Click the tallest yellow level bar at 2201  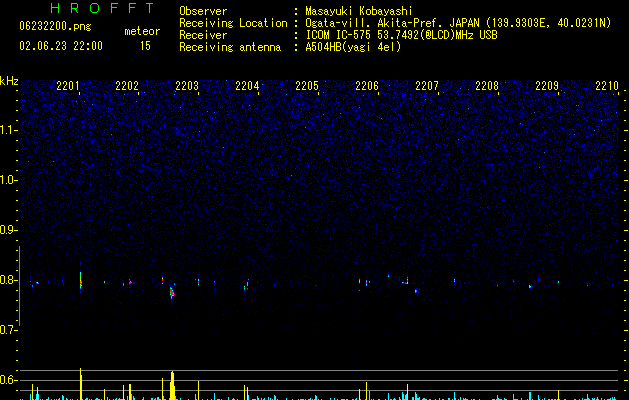(81, 384)
